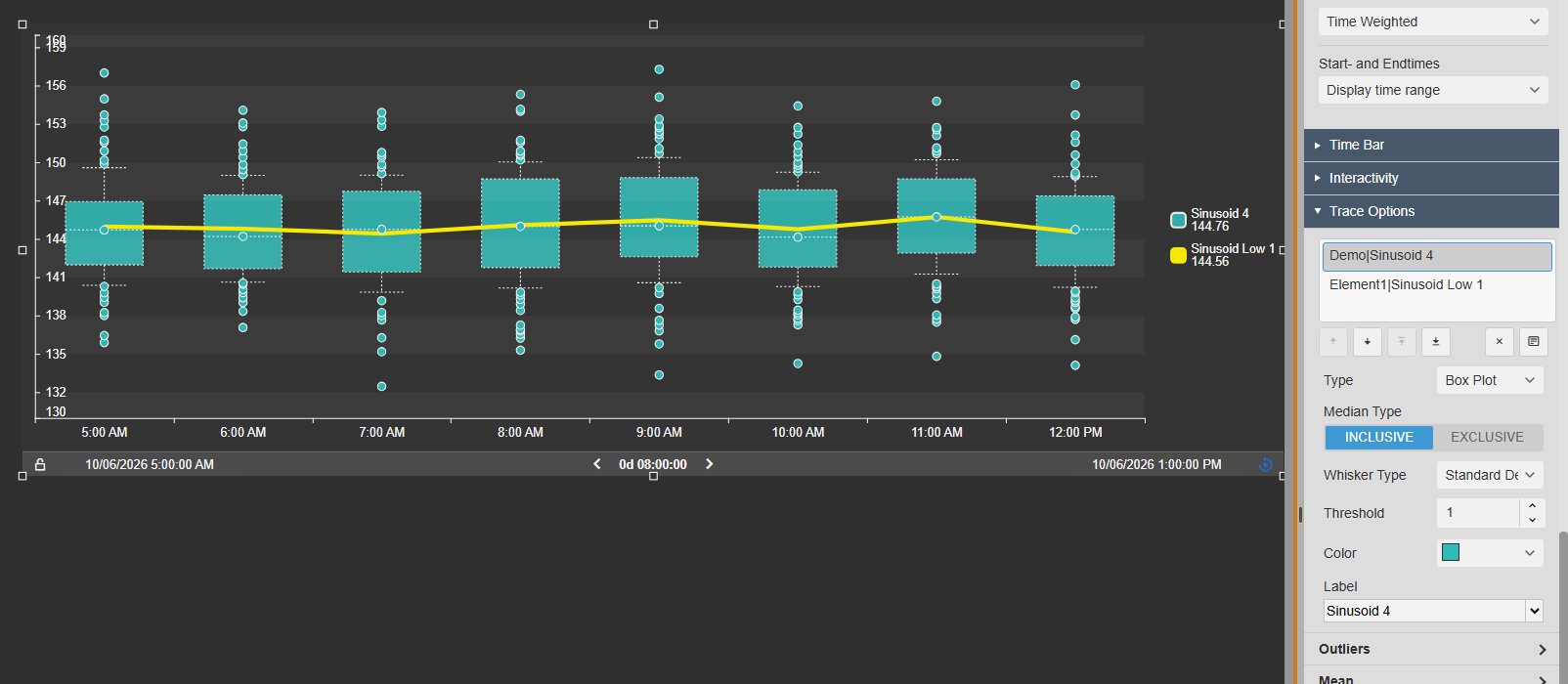Remove the selected trace with X button

coord(1500,342)
